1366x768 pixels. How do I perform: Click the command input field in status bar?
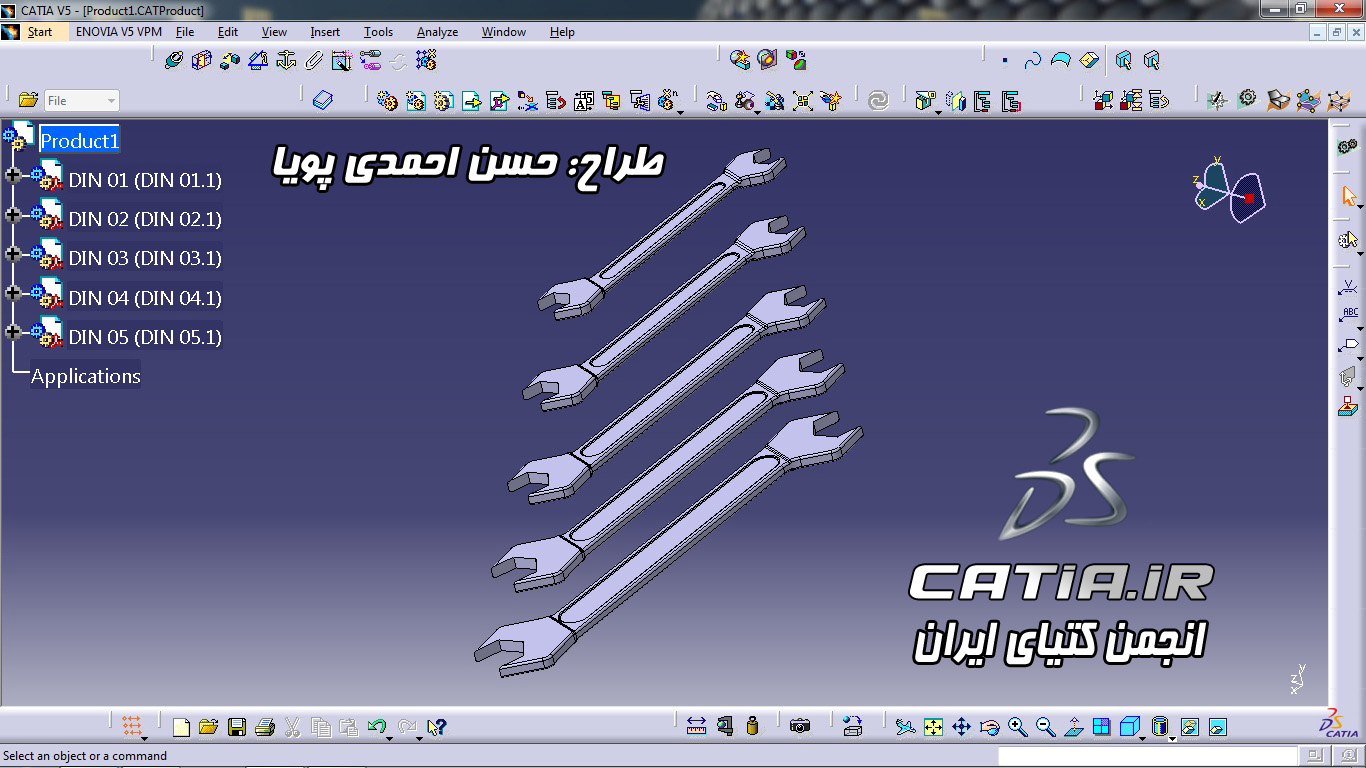click(1148, 757)
